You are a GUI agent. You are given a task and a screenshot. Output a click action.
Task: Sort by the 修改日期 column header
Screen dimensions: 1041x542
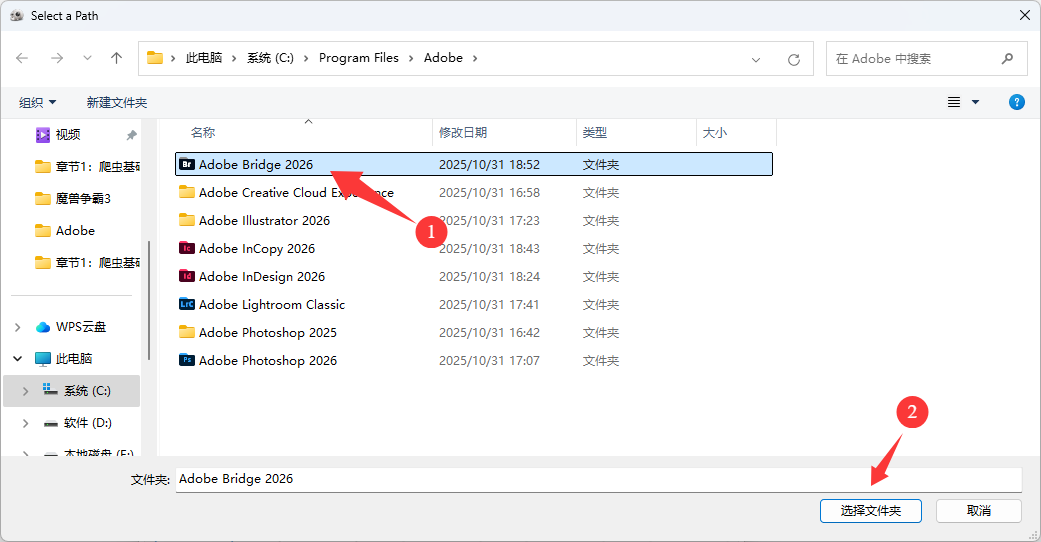(505, 133)
